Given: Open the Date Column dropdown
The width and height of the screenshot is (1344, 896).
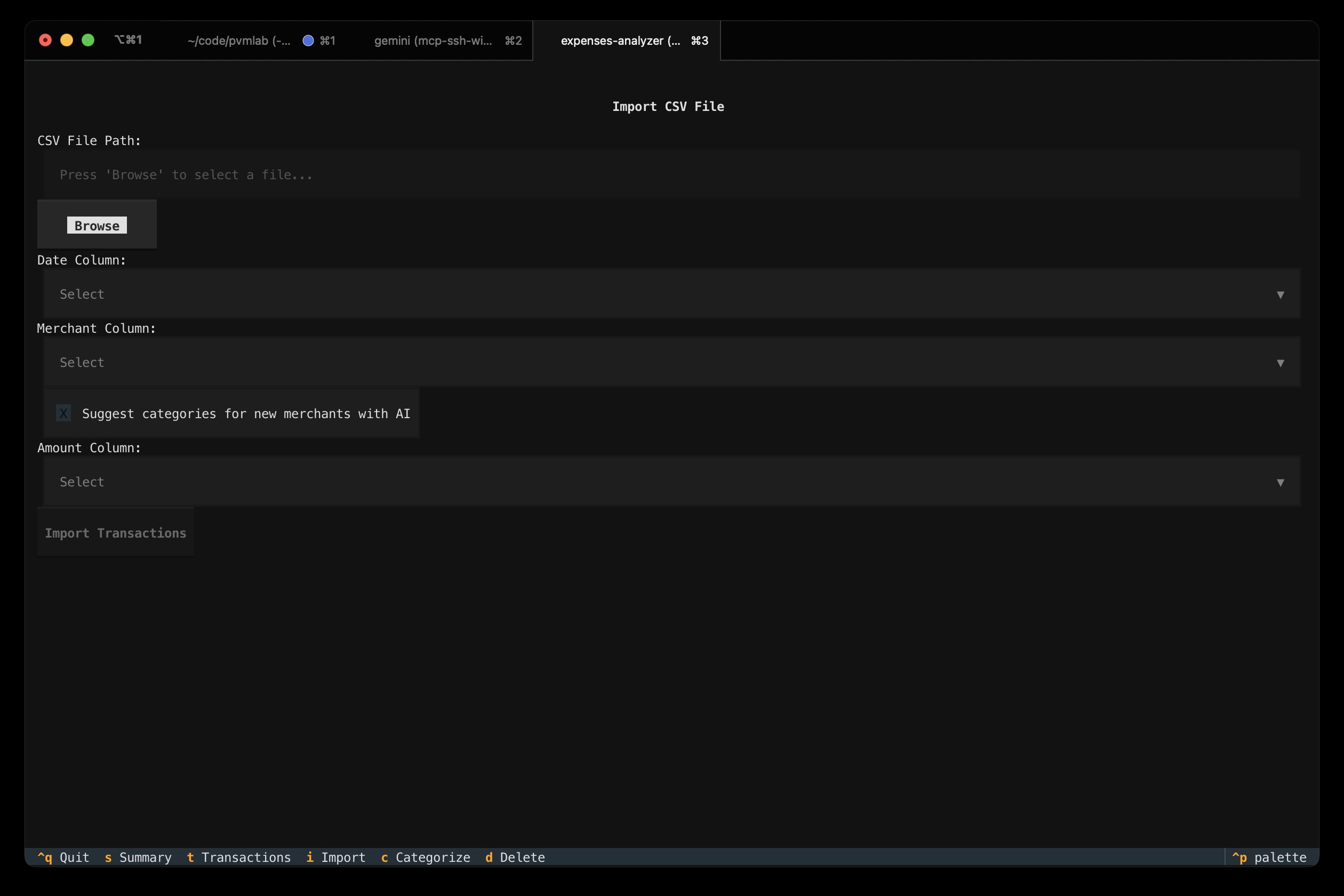Looking at the screenshot, I should (x=671, y=294).
